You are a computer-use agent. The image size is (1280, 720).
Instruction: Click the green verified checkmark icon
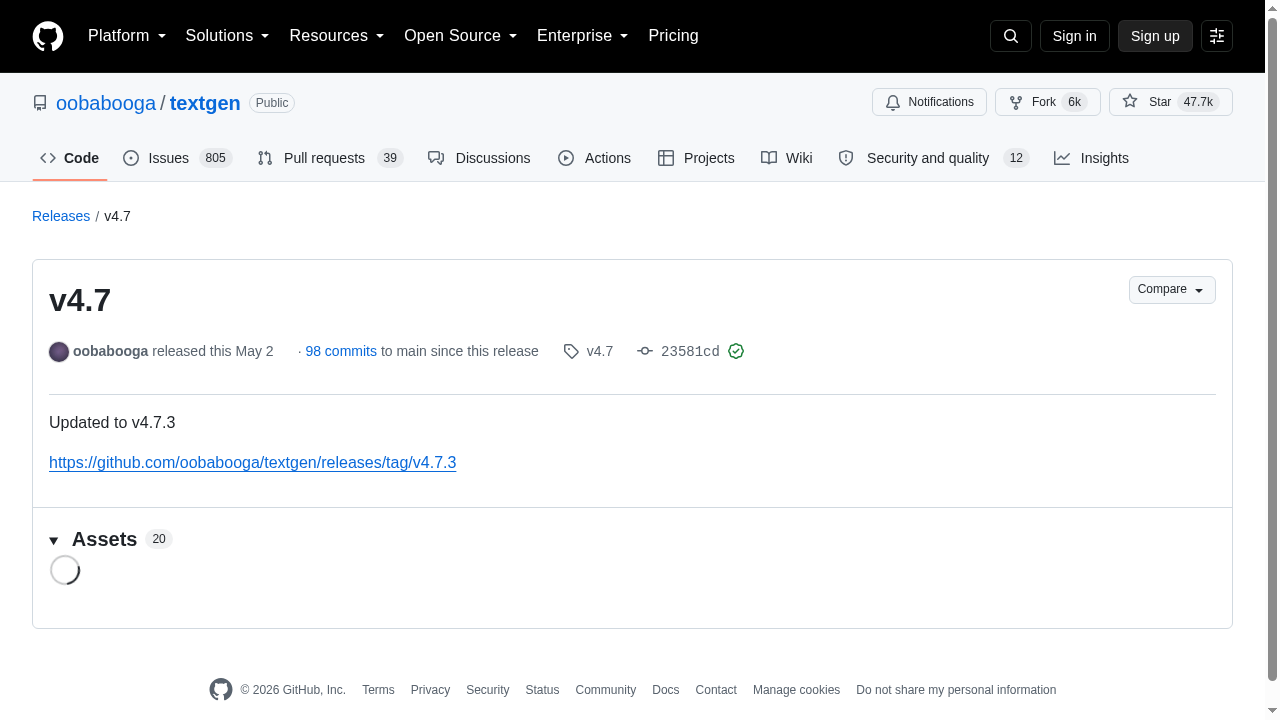coord(736,351)
